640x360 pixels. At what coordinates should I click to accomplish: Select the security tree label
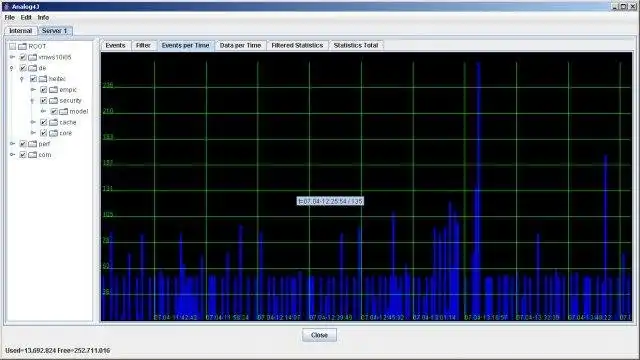(x=71, y=100)
